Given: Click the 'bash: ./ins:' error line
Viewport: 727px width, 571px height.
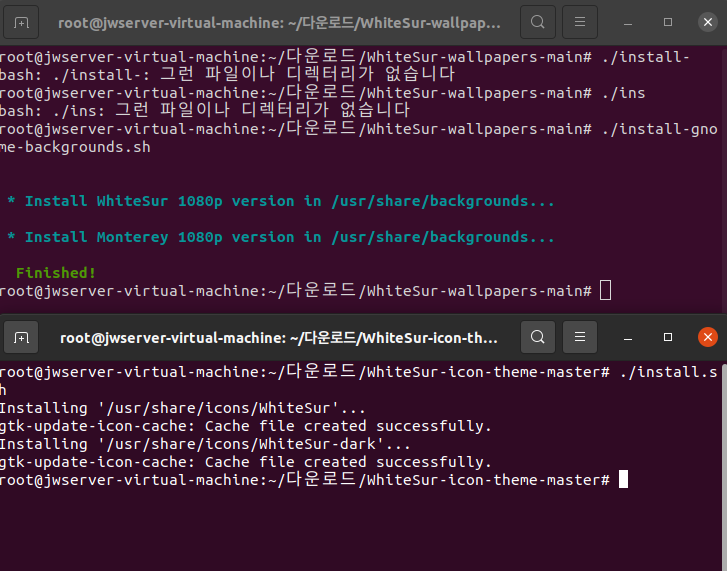Looking at the screenshot, I should tap(205, 111).
